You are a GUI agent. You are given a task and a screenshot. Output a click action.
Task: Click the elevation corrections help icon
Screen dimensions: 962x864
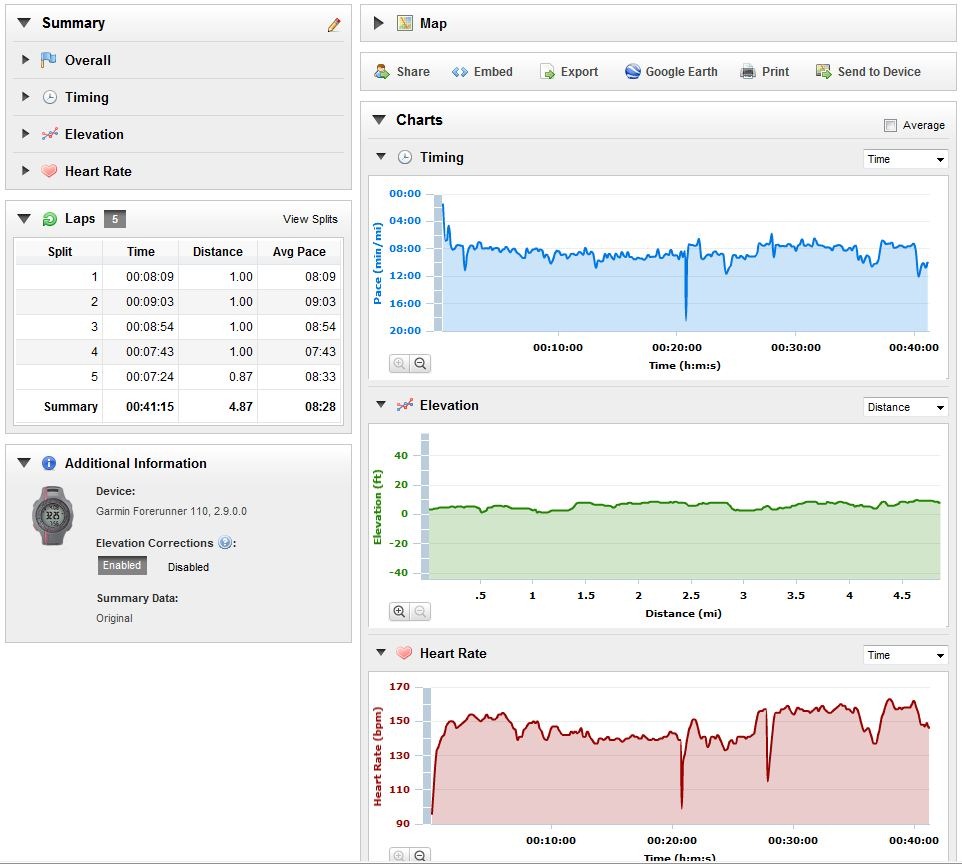(x=225, y=542)
